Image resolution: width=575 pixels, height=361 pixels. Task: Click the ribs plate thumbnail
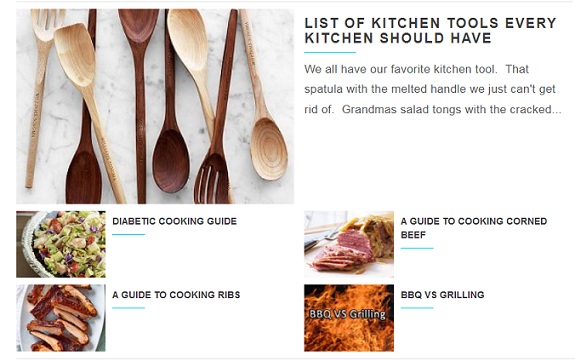pyautogui.click(x=61, y=318)
